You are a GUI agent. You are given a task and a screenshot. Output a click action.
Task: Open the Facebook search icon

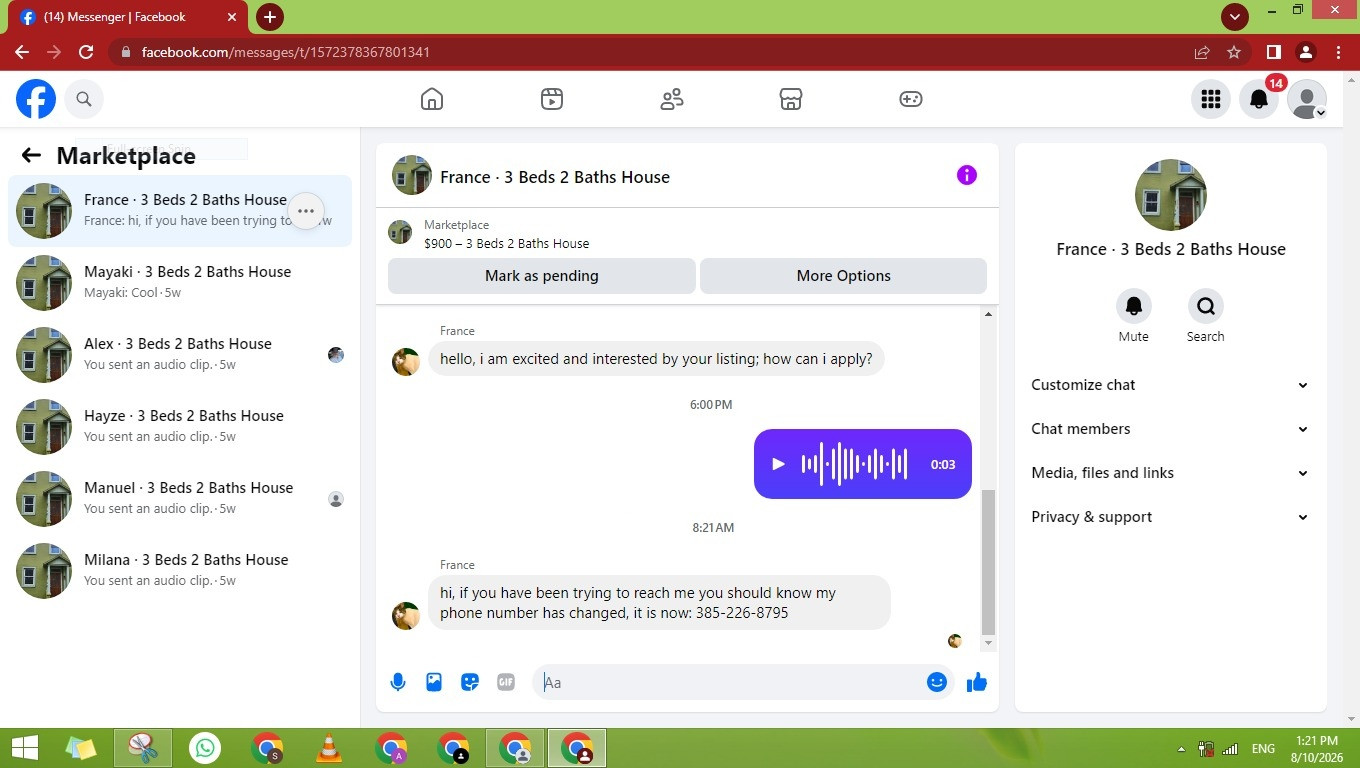[x=84, y=99]
